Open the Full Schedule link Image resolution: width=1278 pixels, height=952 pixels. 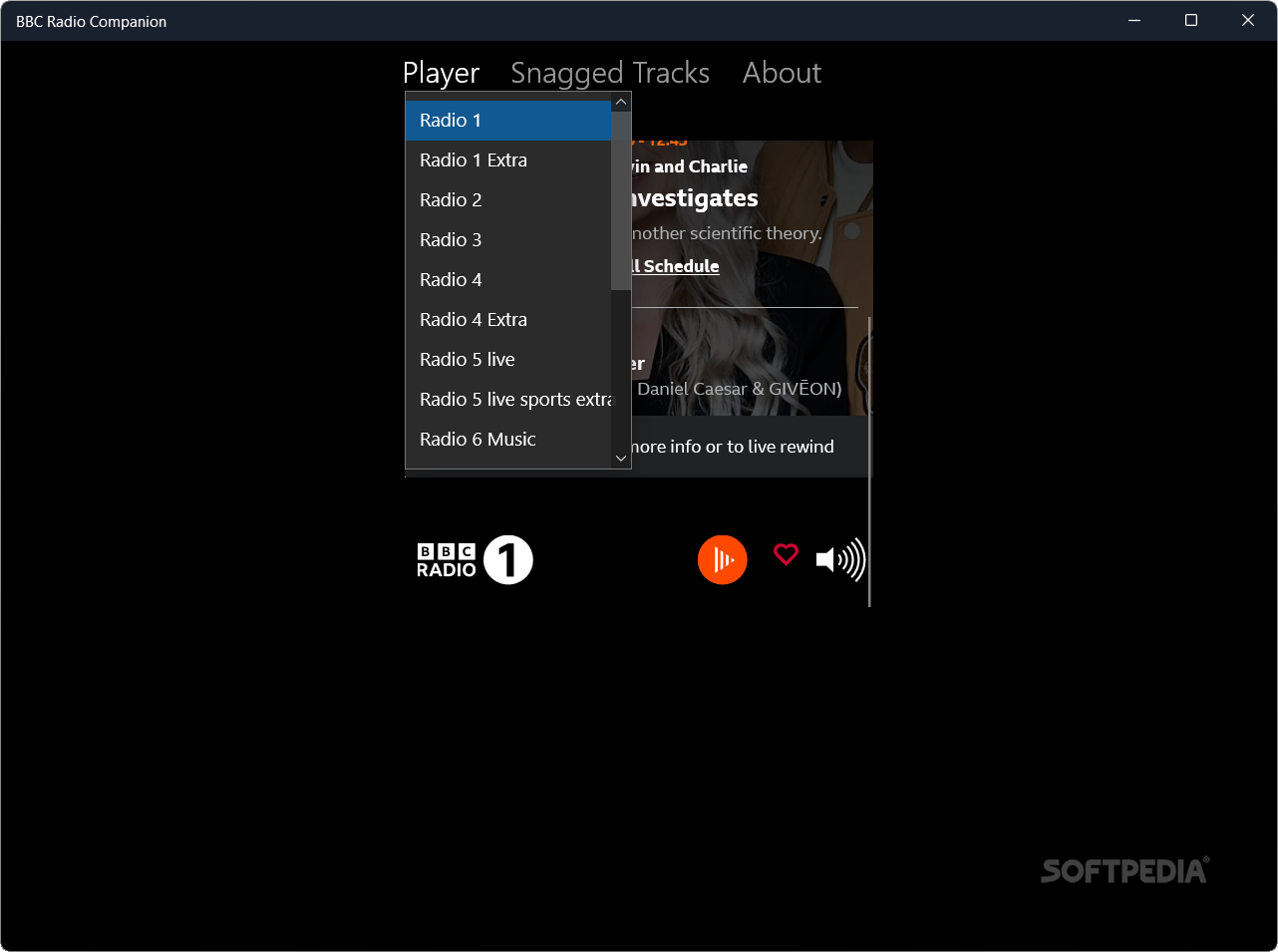675,266
